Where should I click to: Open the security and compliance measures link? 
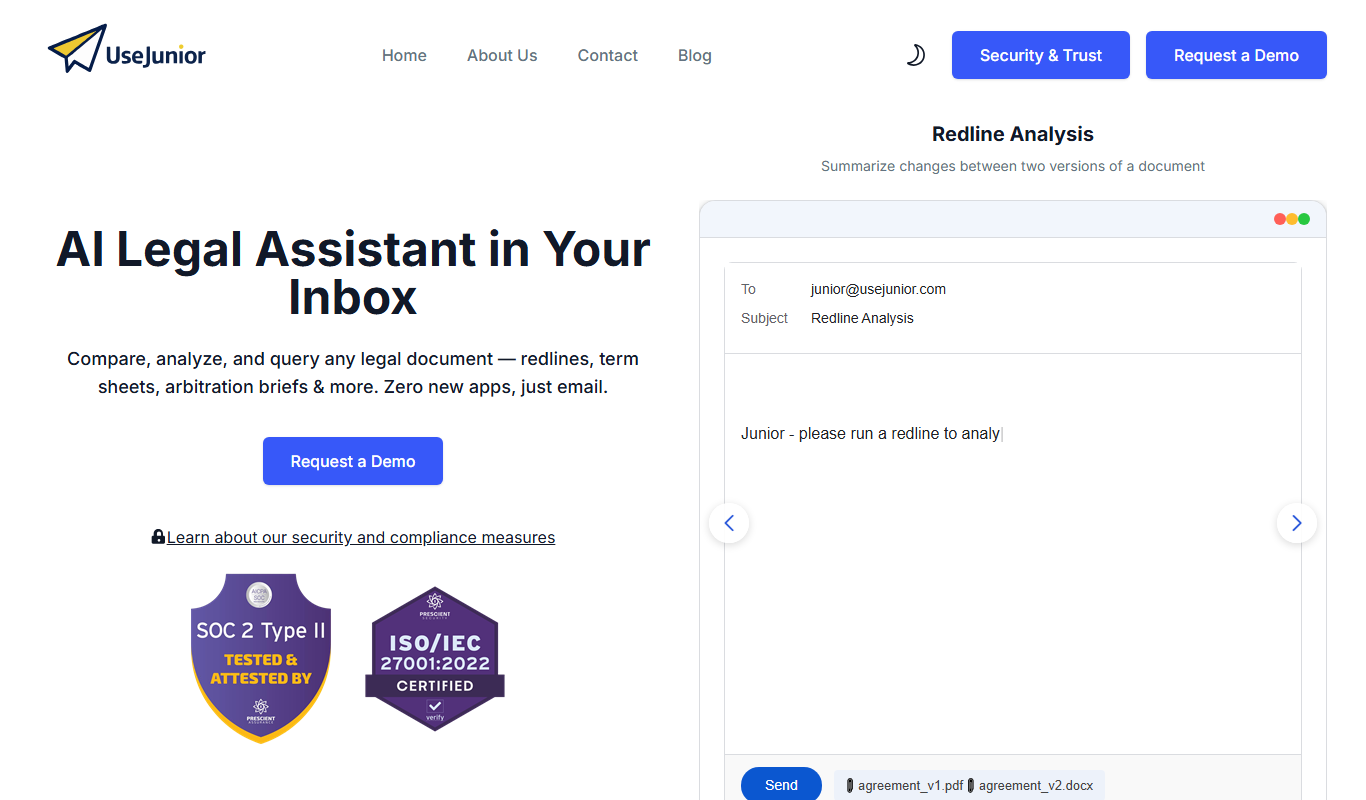tap(361, 537)
